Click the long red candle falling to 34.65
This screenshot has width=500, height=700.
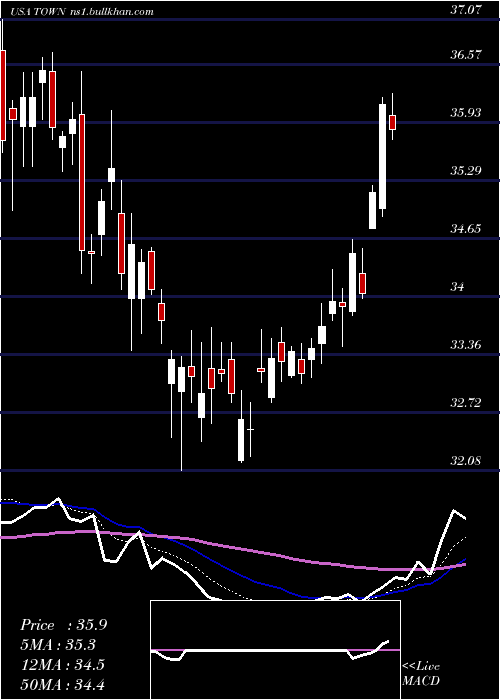(x=82, y=182)
